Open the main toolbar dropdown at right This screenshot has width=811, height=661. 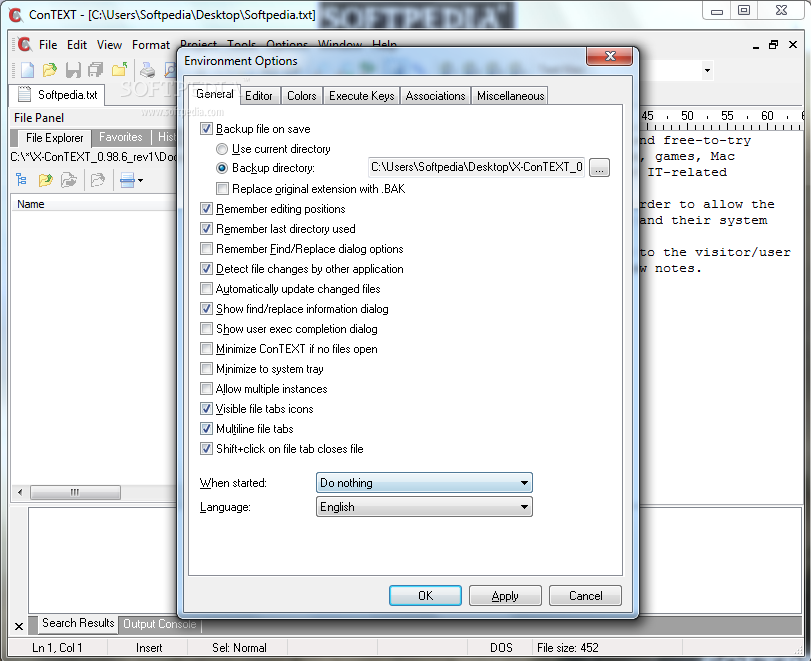707,70
